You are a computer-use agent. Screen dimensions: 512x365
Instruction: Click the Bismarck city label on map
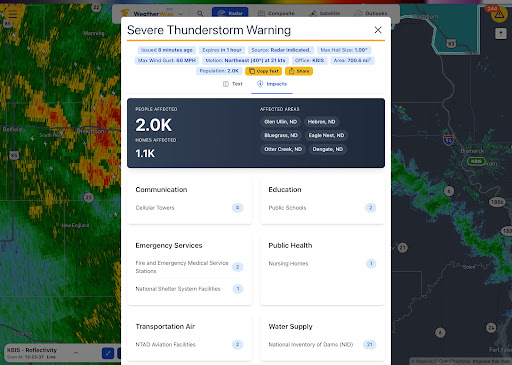coord(472,151)
